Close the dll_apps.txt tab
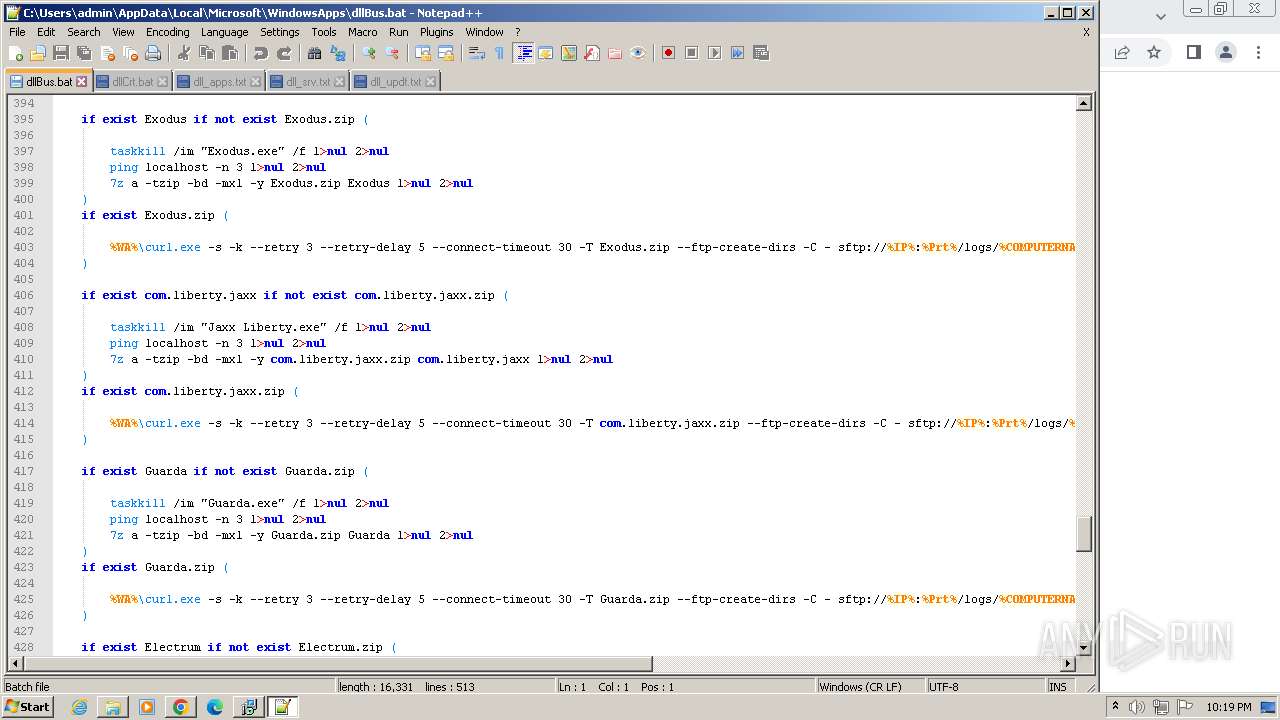1280x720 pixels. pyautogui.click(x=256, y=82)
